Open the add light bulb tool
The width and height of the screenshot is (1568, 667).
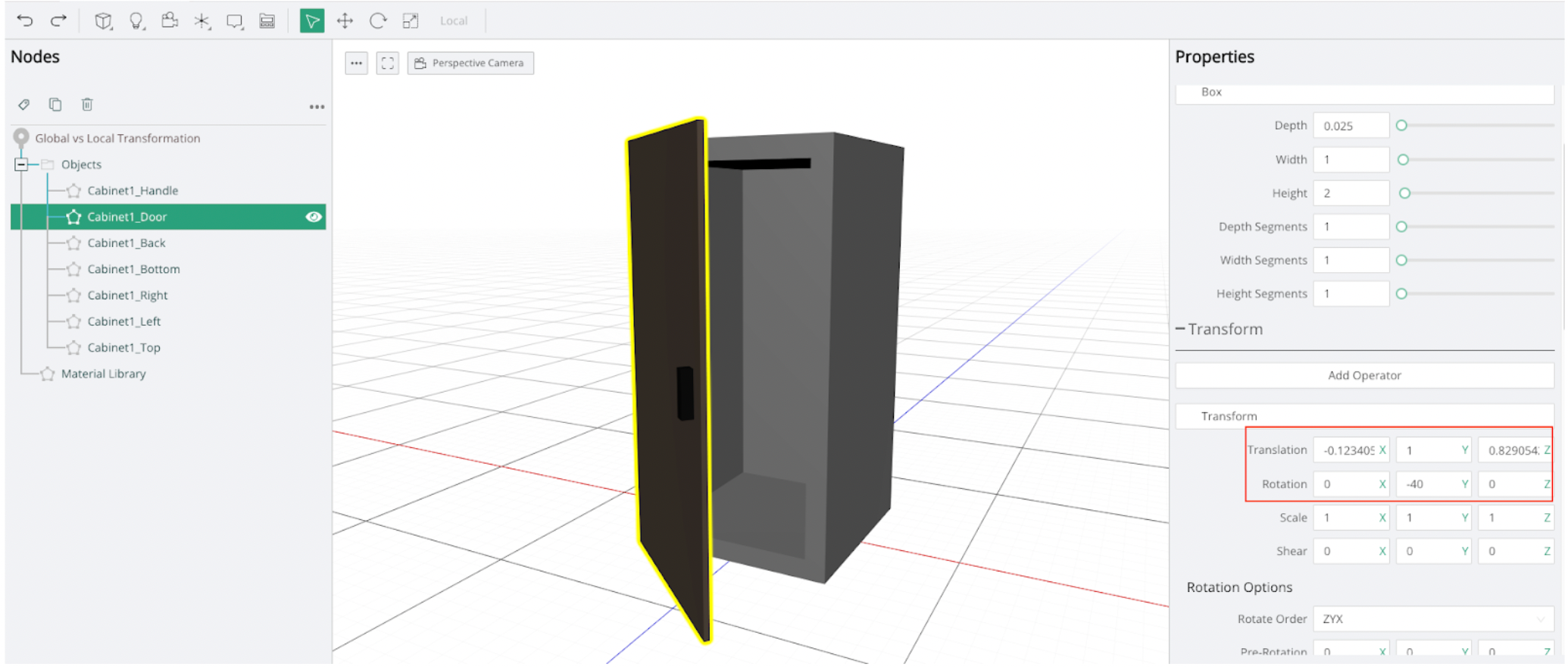click(136, 20)
